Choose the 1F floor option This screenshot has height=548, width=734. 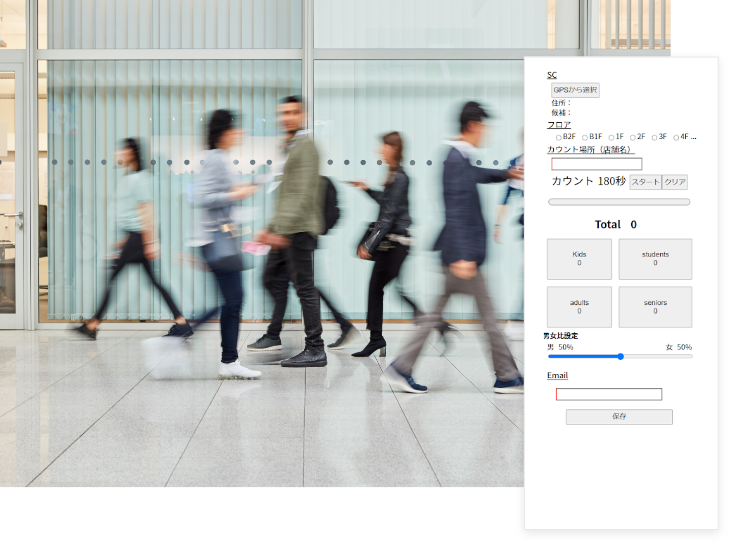pyautogui.click(x=611, y=138)
